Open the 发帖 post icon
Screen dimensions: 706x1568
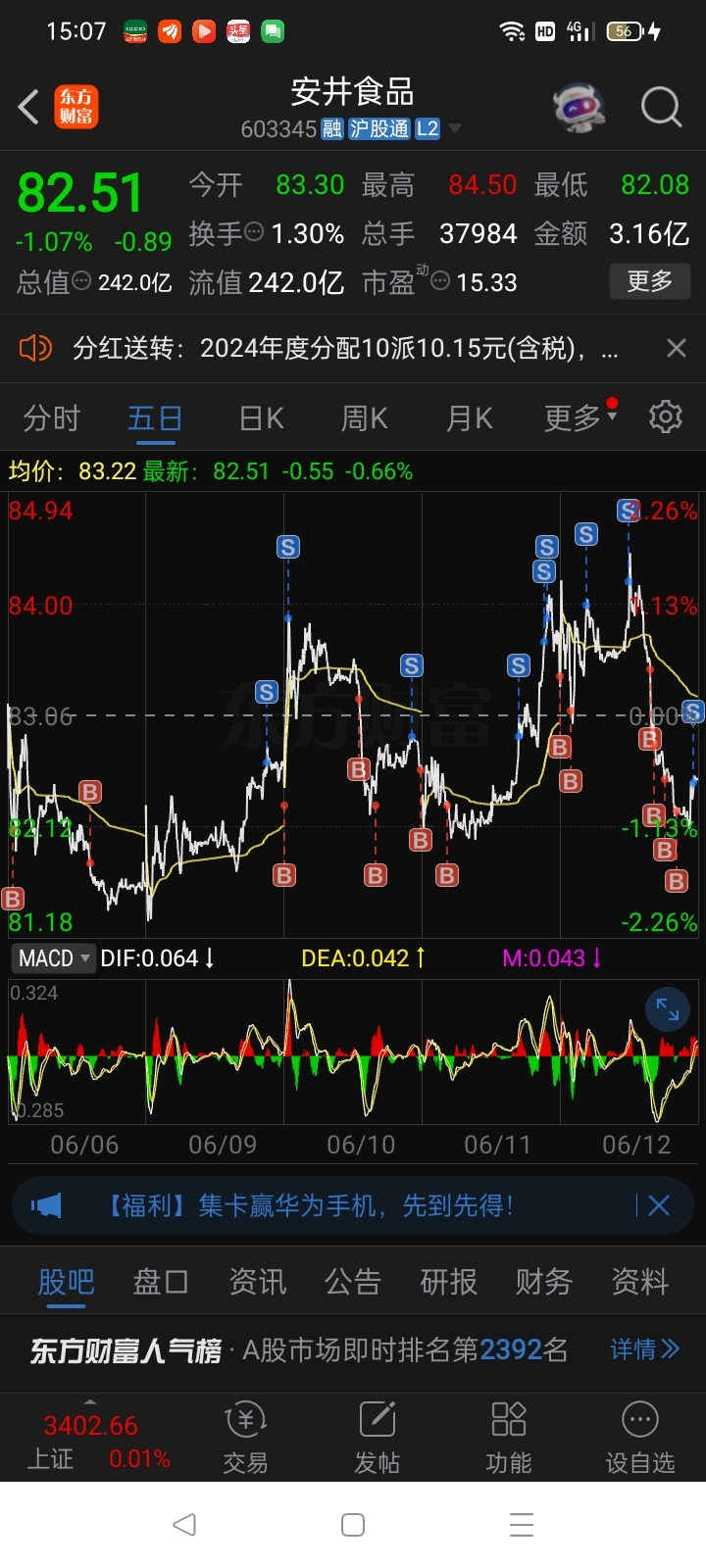click(x=378, y=1438)
